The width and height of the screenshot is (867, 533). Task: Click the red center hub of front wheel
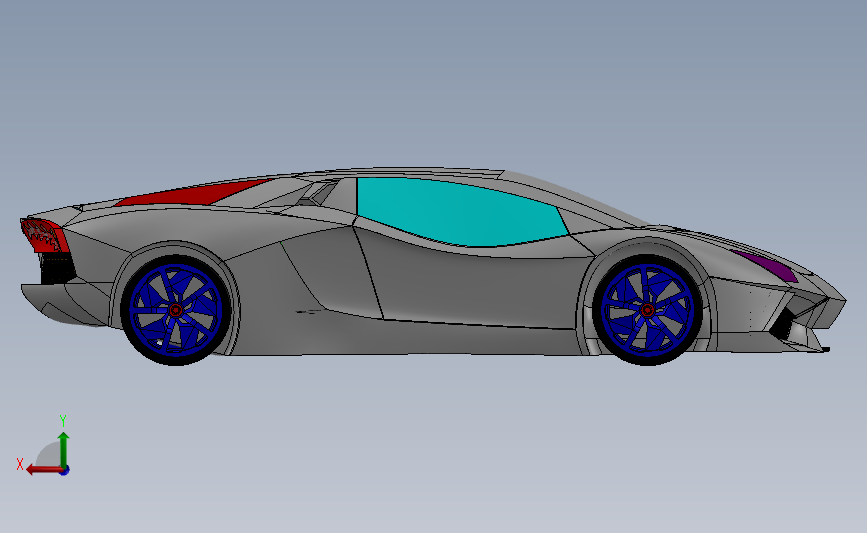pos(647,309)
